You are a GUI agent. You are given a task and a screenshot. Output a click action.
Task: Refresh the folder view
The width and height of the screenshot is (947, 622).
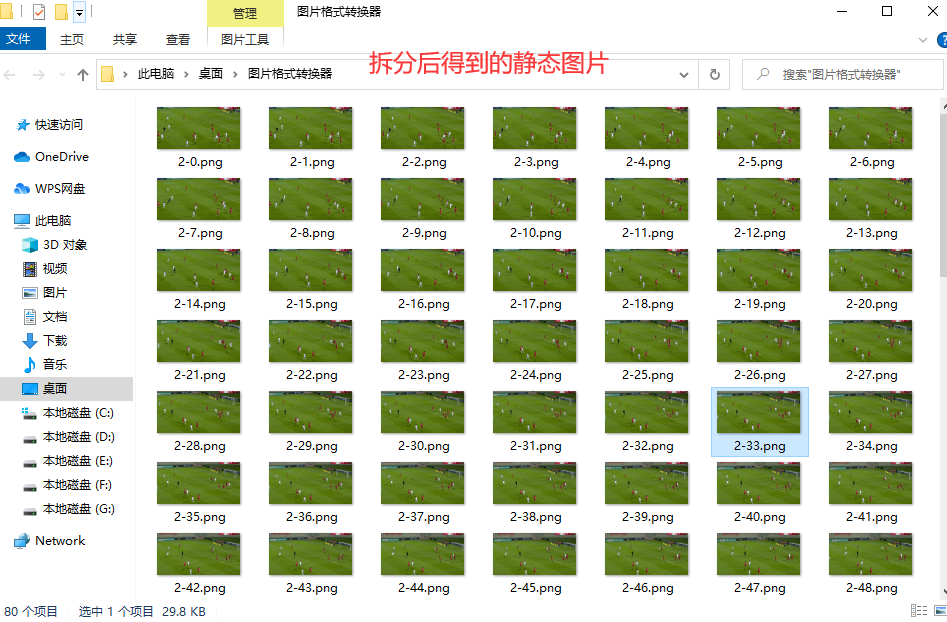coord(713,74)
